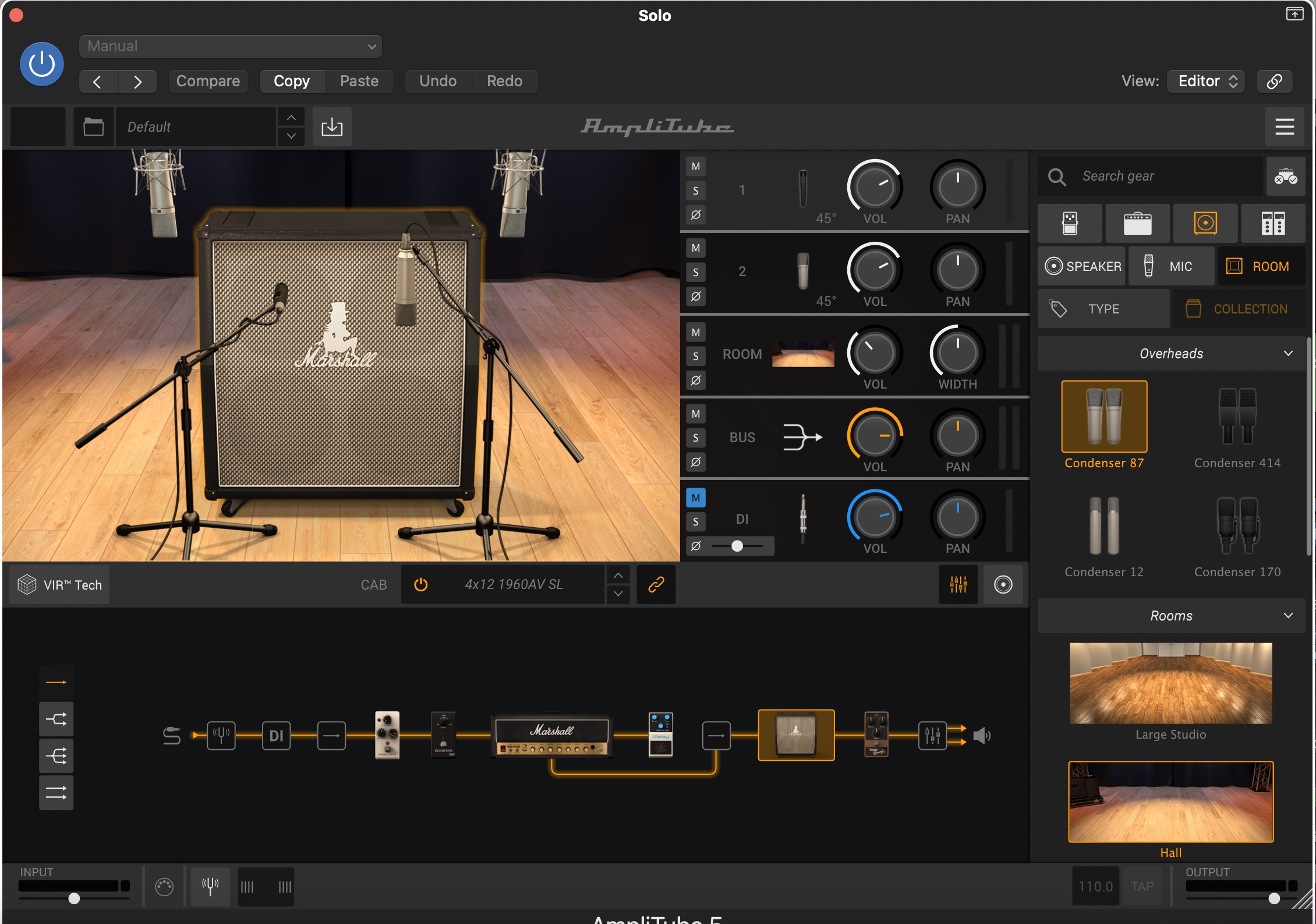
Task: Mute mic channel 1
Action: 696,167
